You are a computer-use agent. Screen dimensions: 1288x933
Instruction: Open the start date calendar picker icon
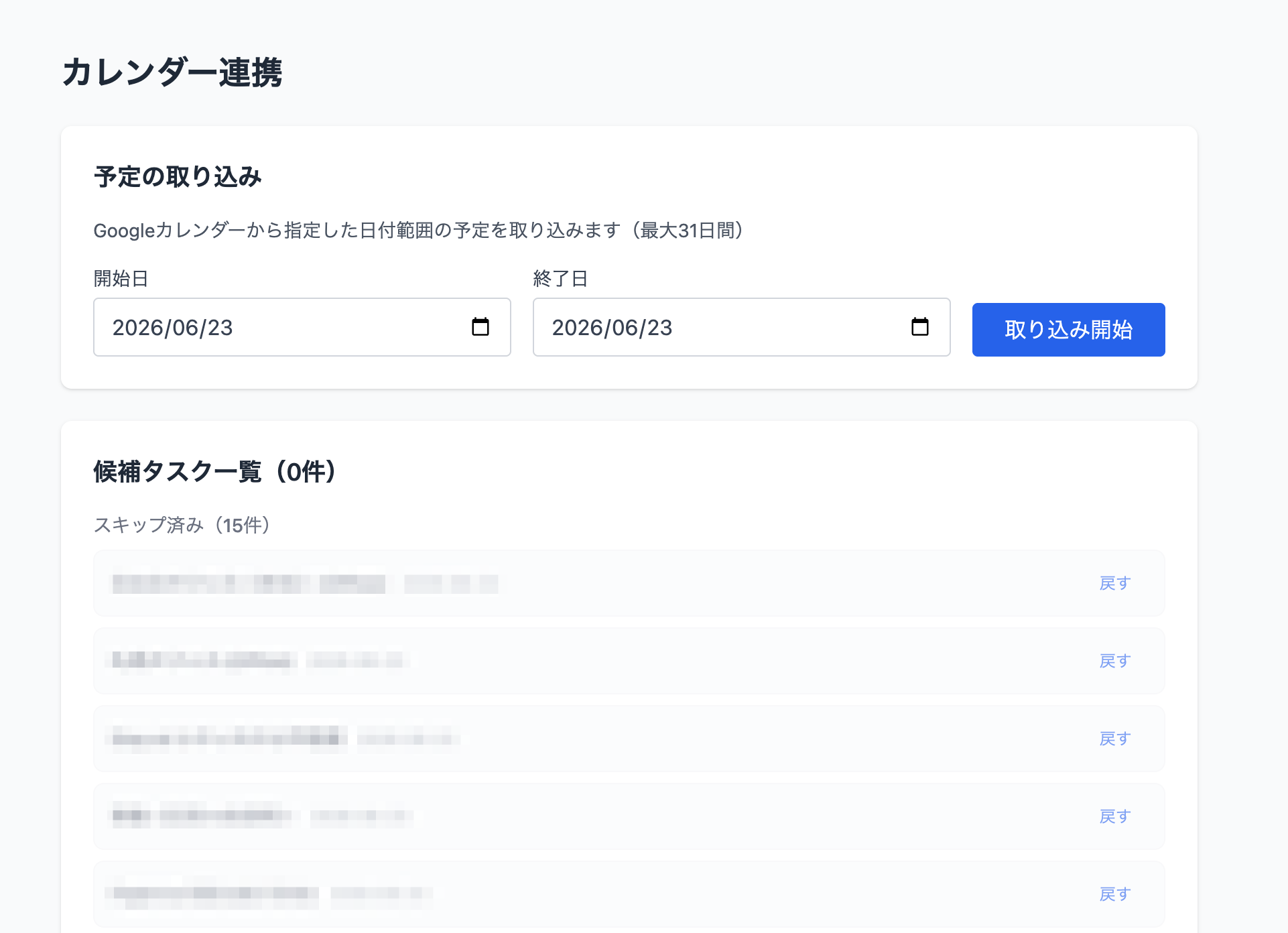point(480,327)
